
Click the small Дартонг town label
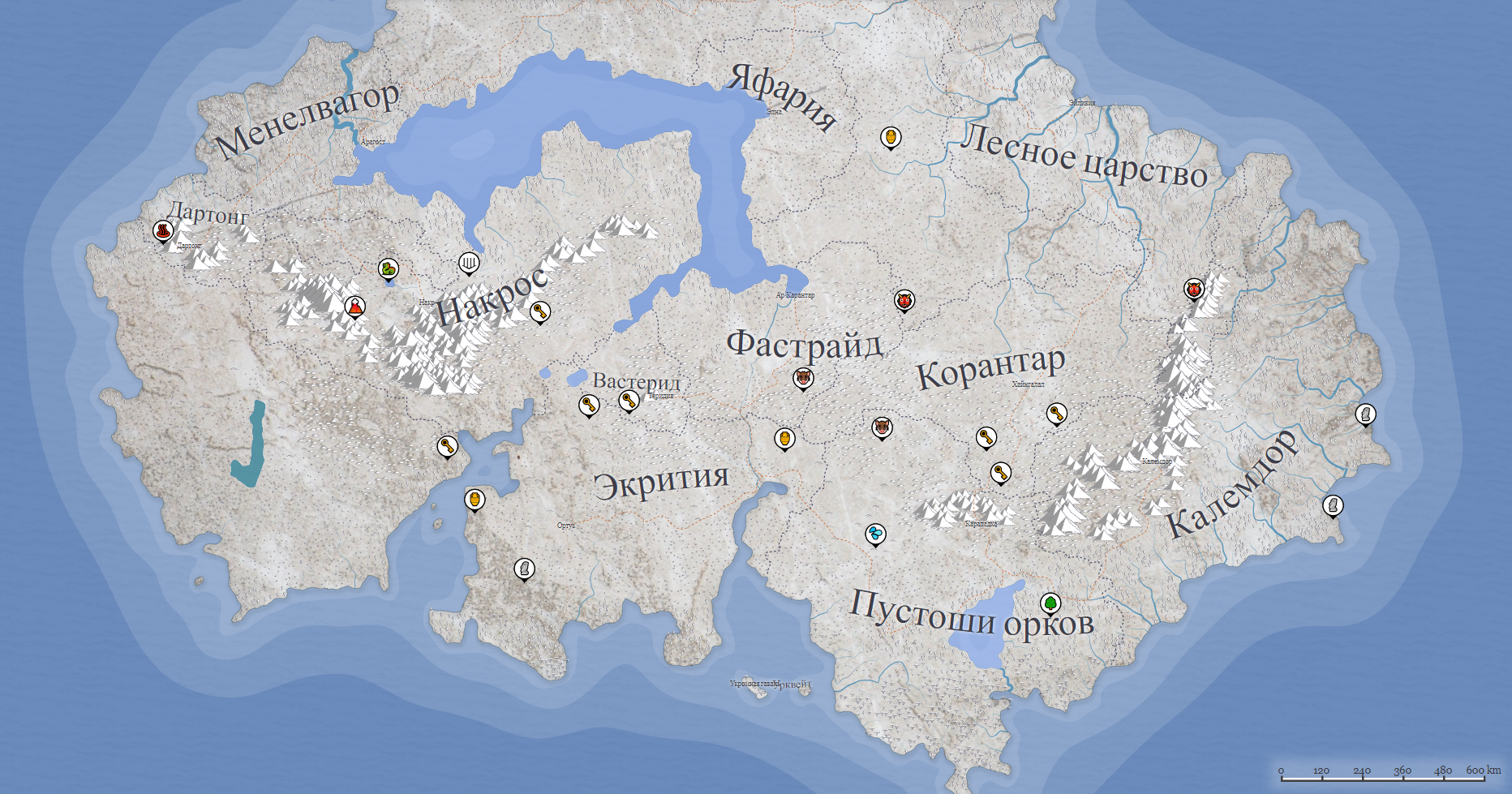tap(188, 245)
